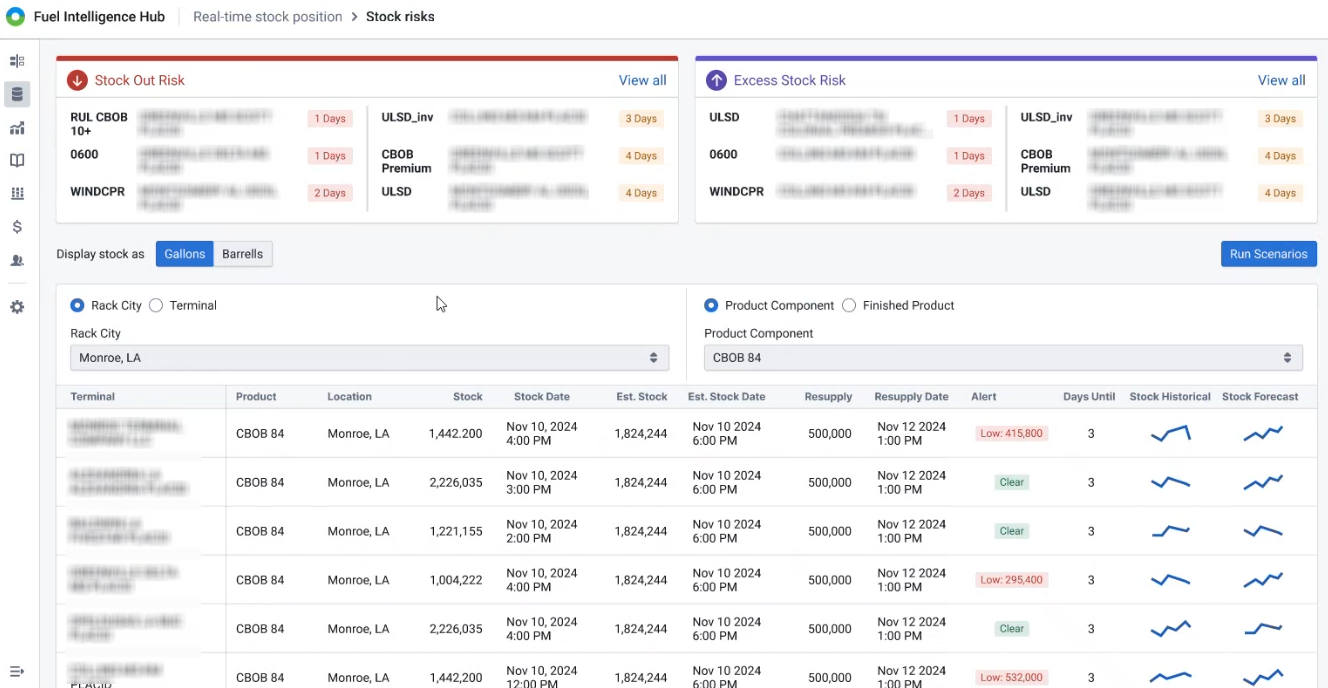Expand the sidebar using bottom menu icon
The width and height of the screenshot is (1328, 688).
[17, 671]
